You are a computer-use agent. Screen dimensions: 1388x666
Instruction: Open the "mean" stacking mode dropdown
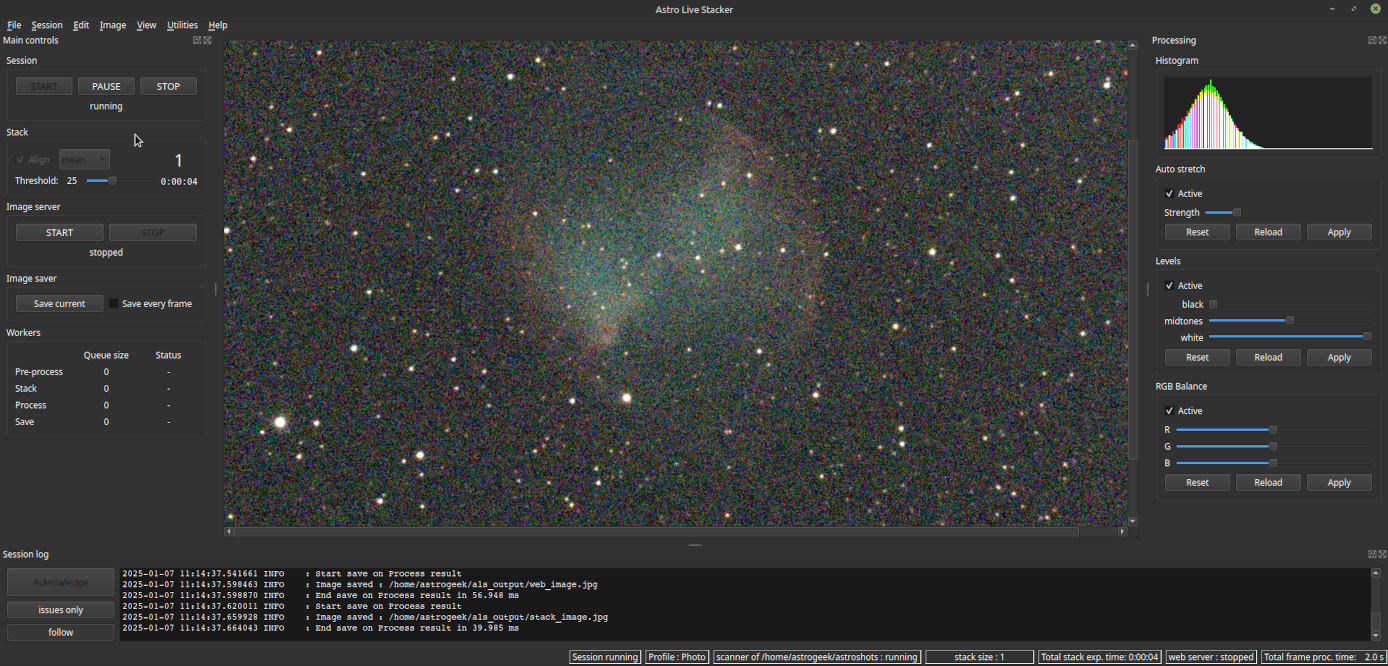point(84,159)
